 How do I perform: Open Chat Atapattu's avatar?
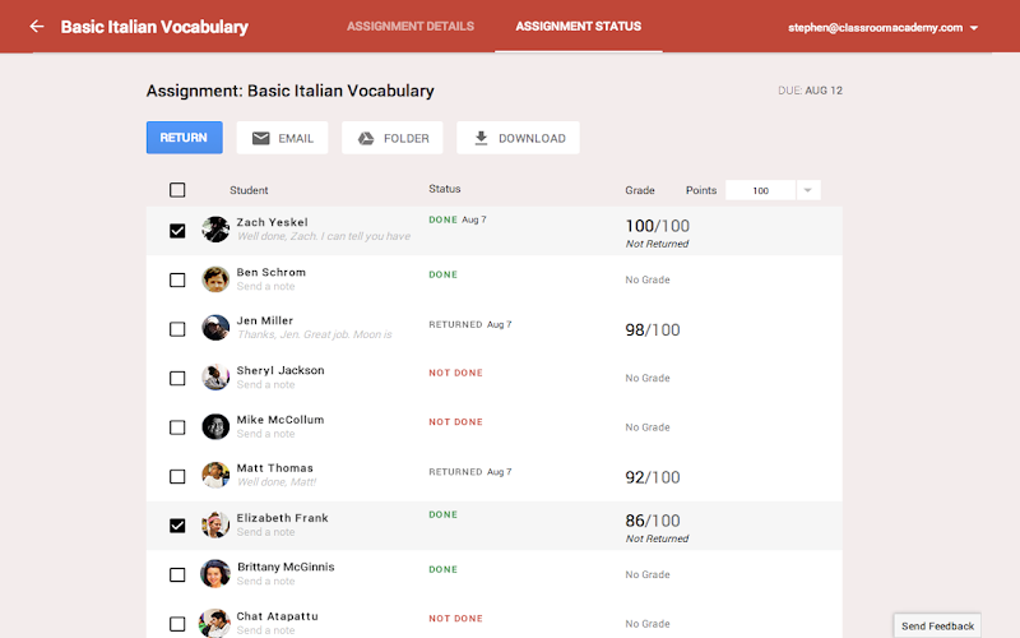(x=215, y=622)
